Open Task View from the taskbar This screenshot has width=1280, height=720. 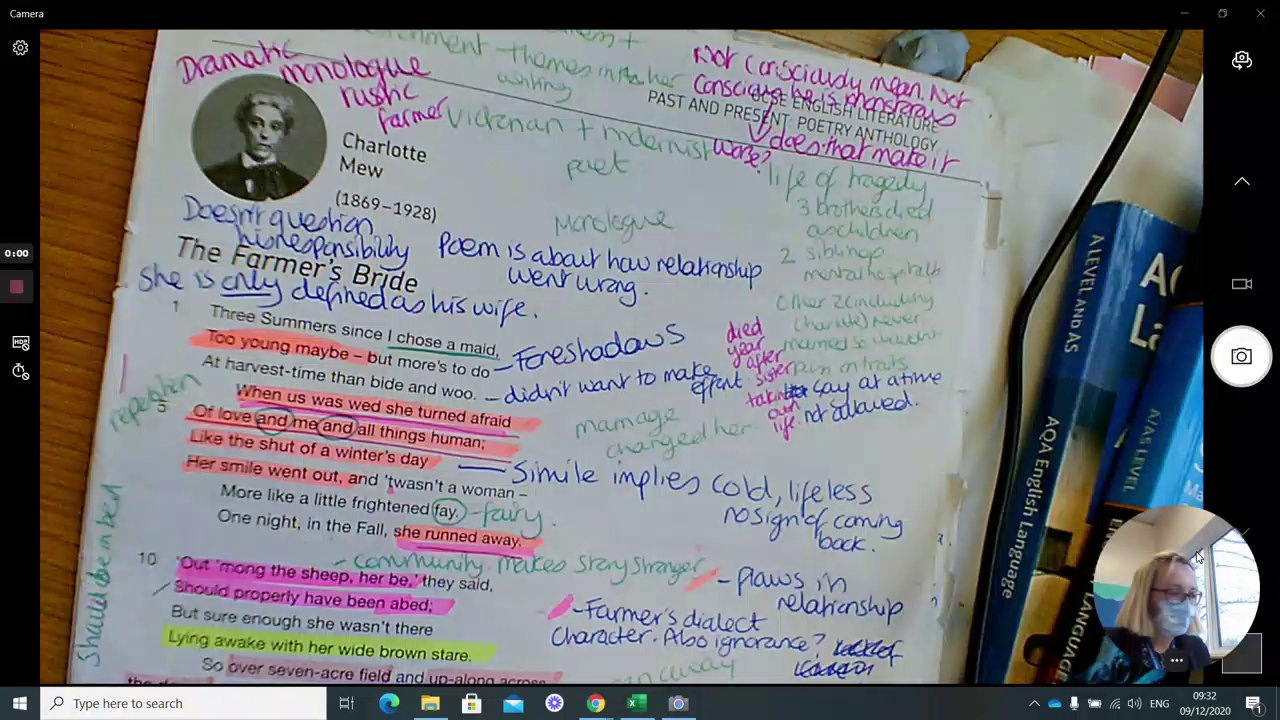point(347,703)
